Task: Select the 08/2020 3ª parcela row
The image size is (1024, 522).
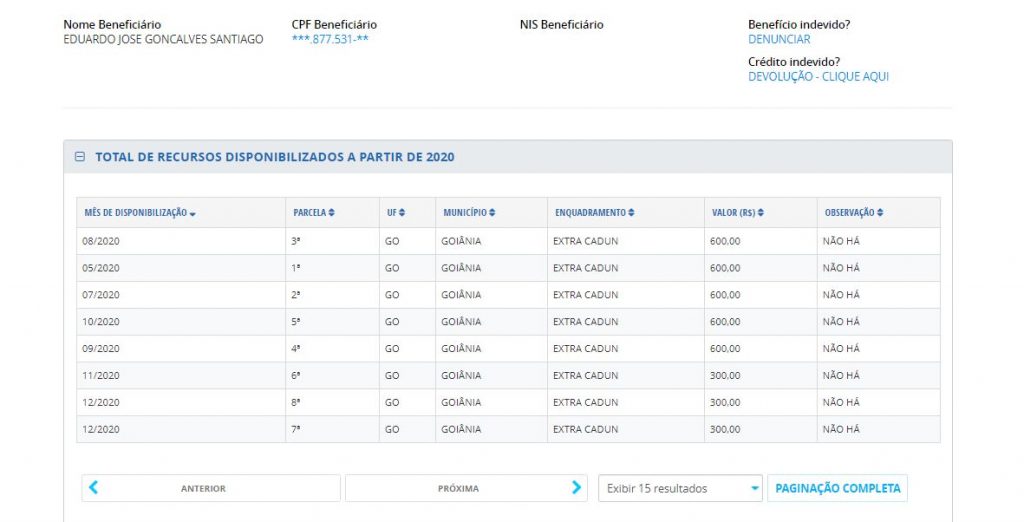Action: tap(508, 241)
